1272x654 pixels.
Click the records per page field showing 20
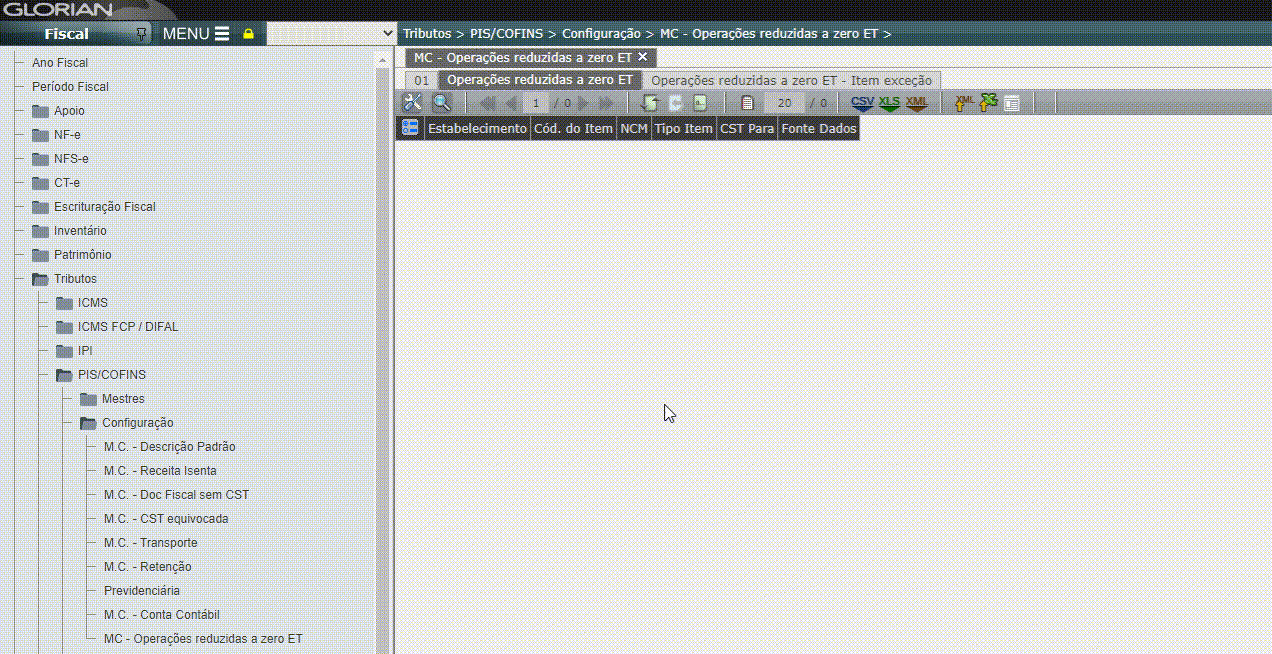click(784, 103)
